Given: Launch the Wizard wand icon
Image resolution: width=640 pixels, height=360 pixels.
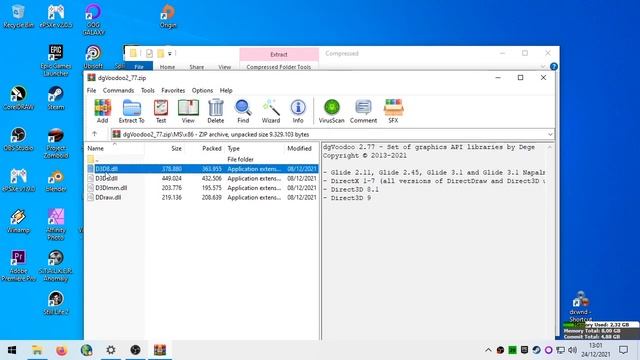Looking at the screenshot, I should click(x=271, y=111).
